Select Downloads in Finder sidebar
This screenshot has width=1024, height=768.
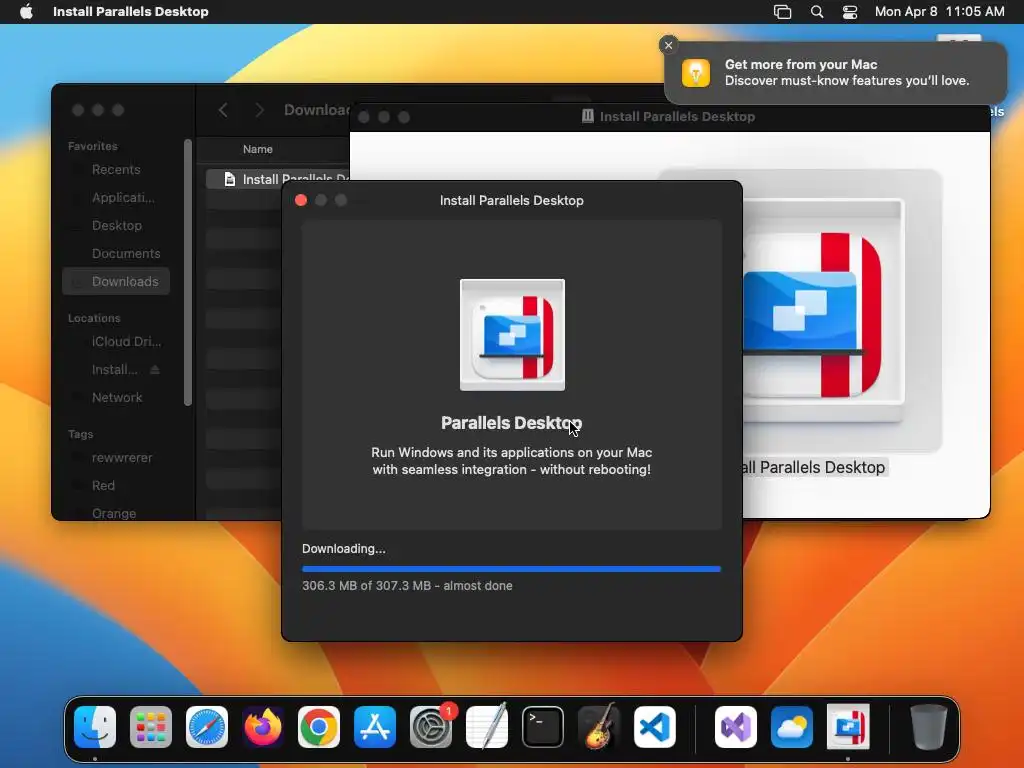point(116,281)
